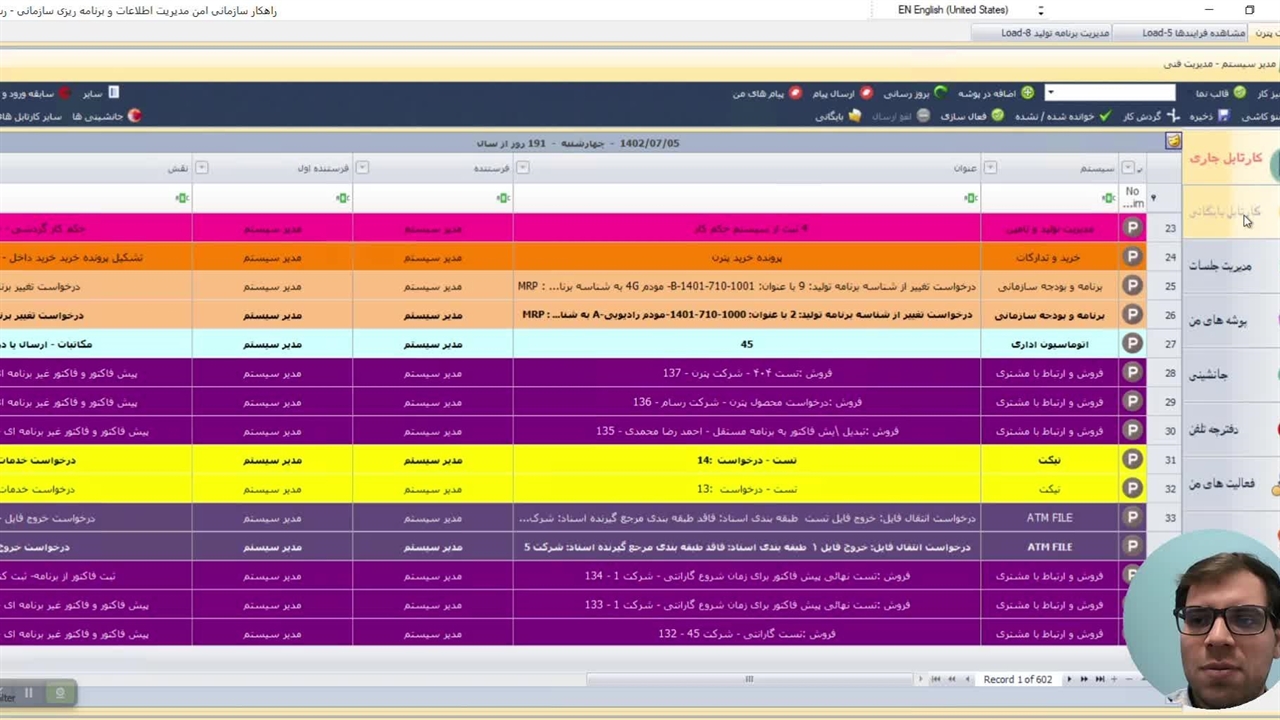Click the 'گردش کار' workflow icon
This screenshot has height=720, width=1280.
click(x=1173, y=116)
